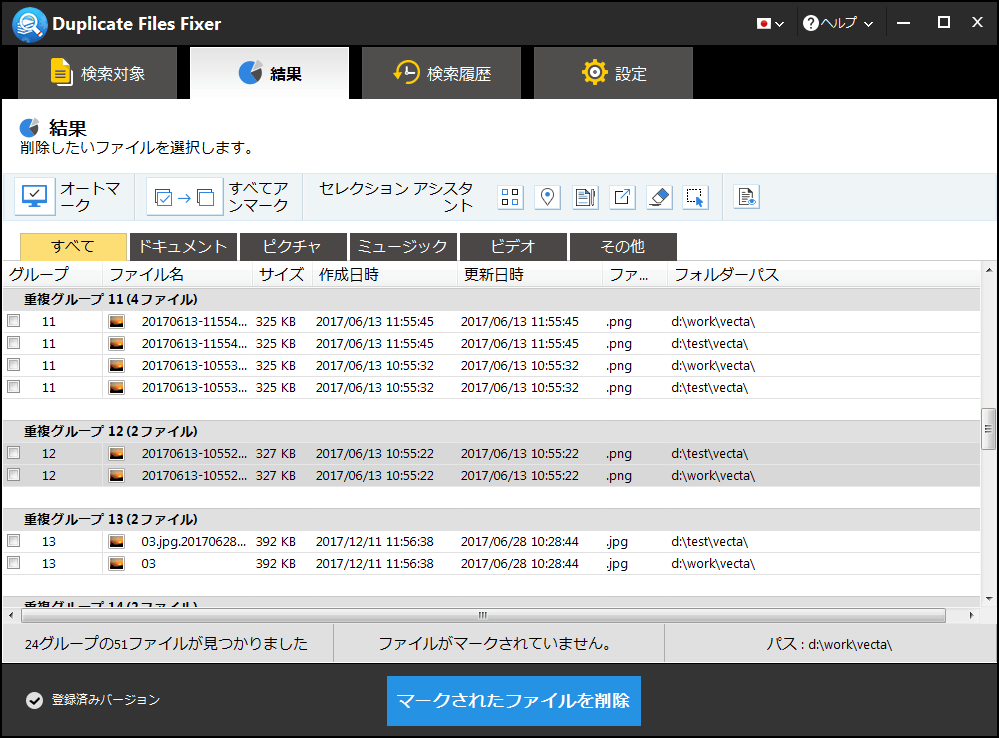The width and height of the screenshot is (999, 738).
Task: Click the vertical scrollbar thumb
Action: 988,429
